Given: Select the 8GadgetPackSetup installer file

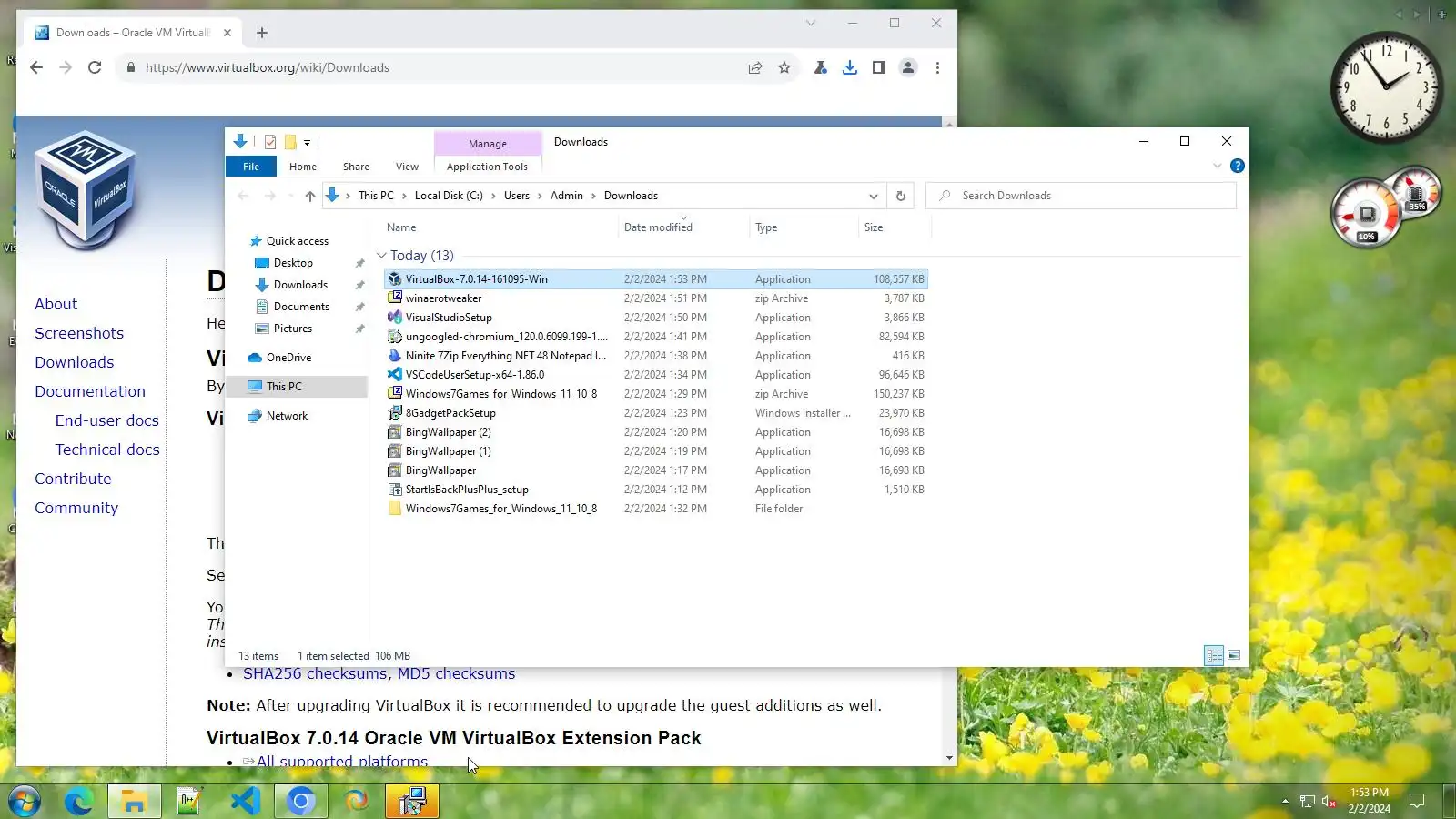Looking at the screenshot, I should (655, 413).
